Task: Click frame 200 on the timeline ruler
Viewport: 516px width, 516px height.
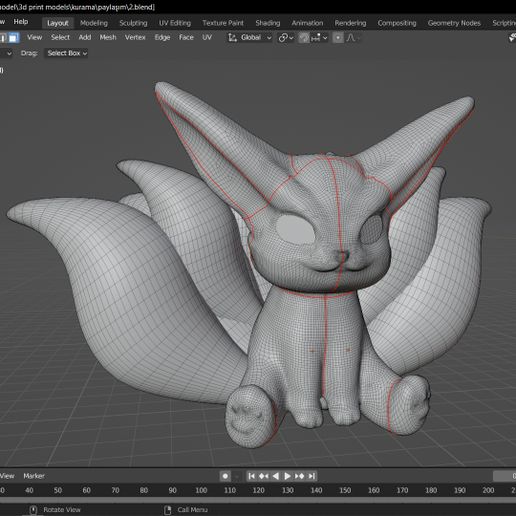Action: (x=488, y=490)
